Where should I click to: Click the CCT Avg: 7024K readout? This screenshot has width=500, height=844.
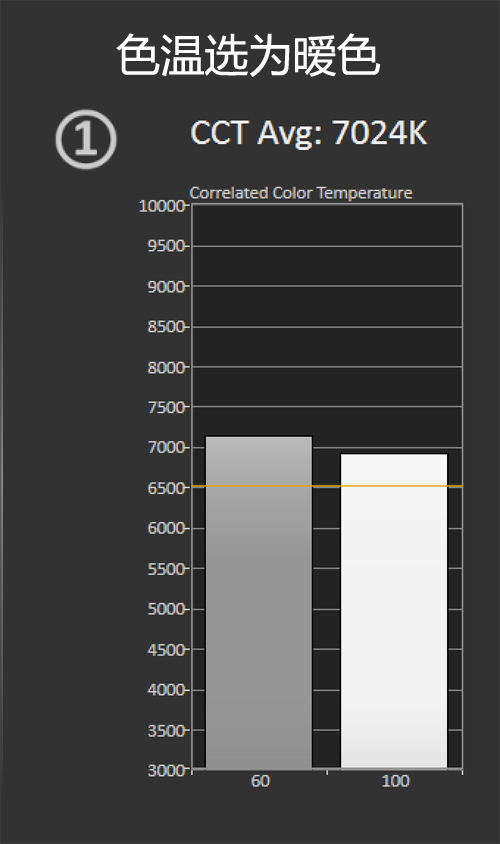[309, 132]
